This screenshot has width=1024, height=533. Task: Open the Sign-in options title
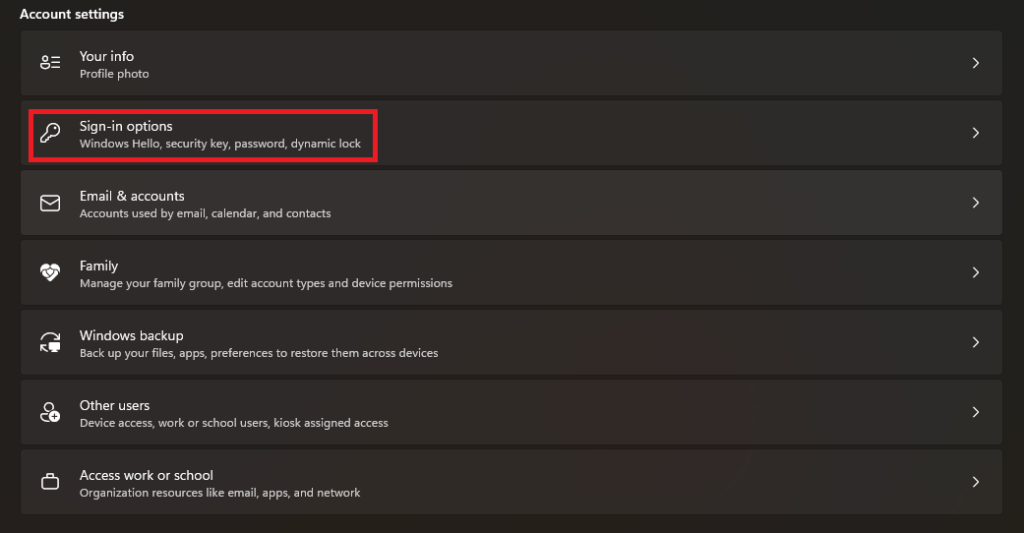pos(126,126)
